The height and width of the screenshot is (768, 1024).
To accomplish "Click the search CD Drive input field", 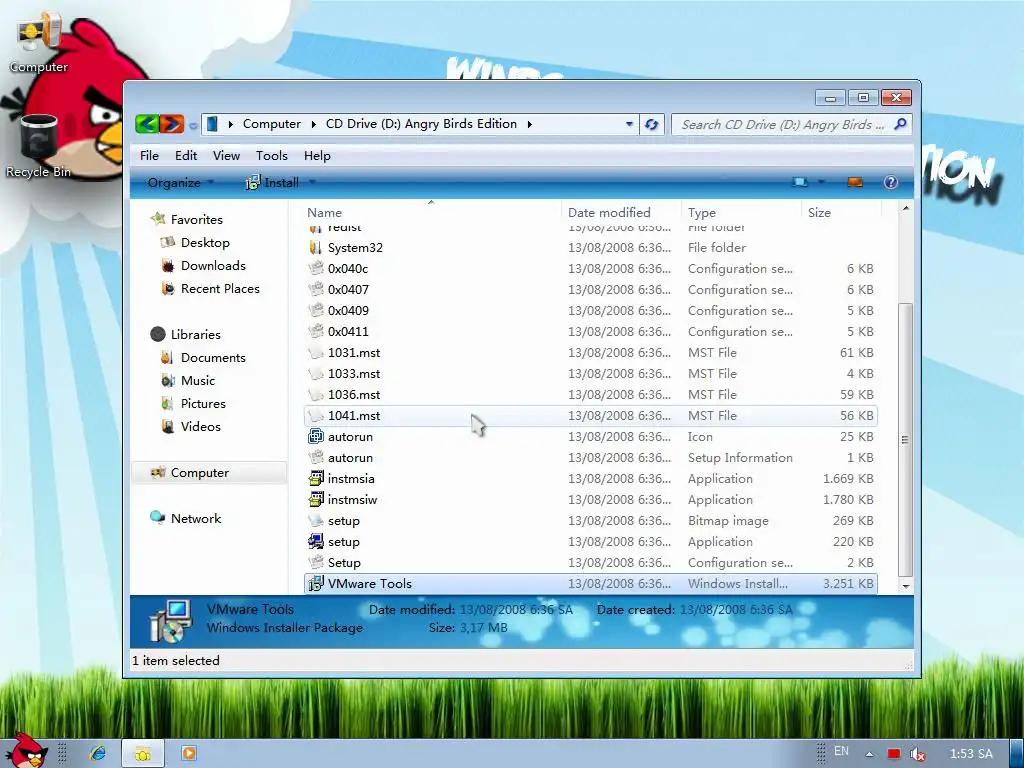I will (x=782, y=124).
